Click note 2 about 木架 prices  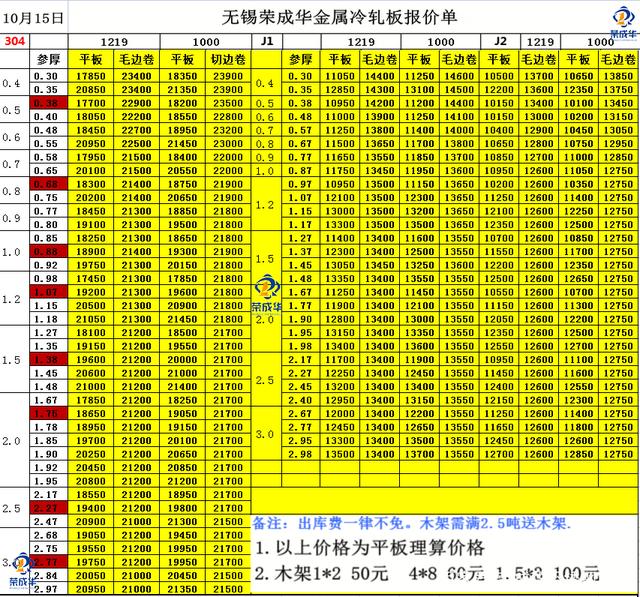(x=427, y=574)
